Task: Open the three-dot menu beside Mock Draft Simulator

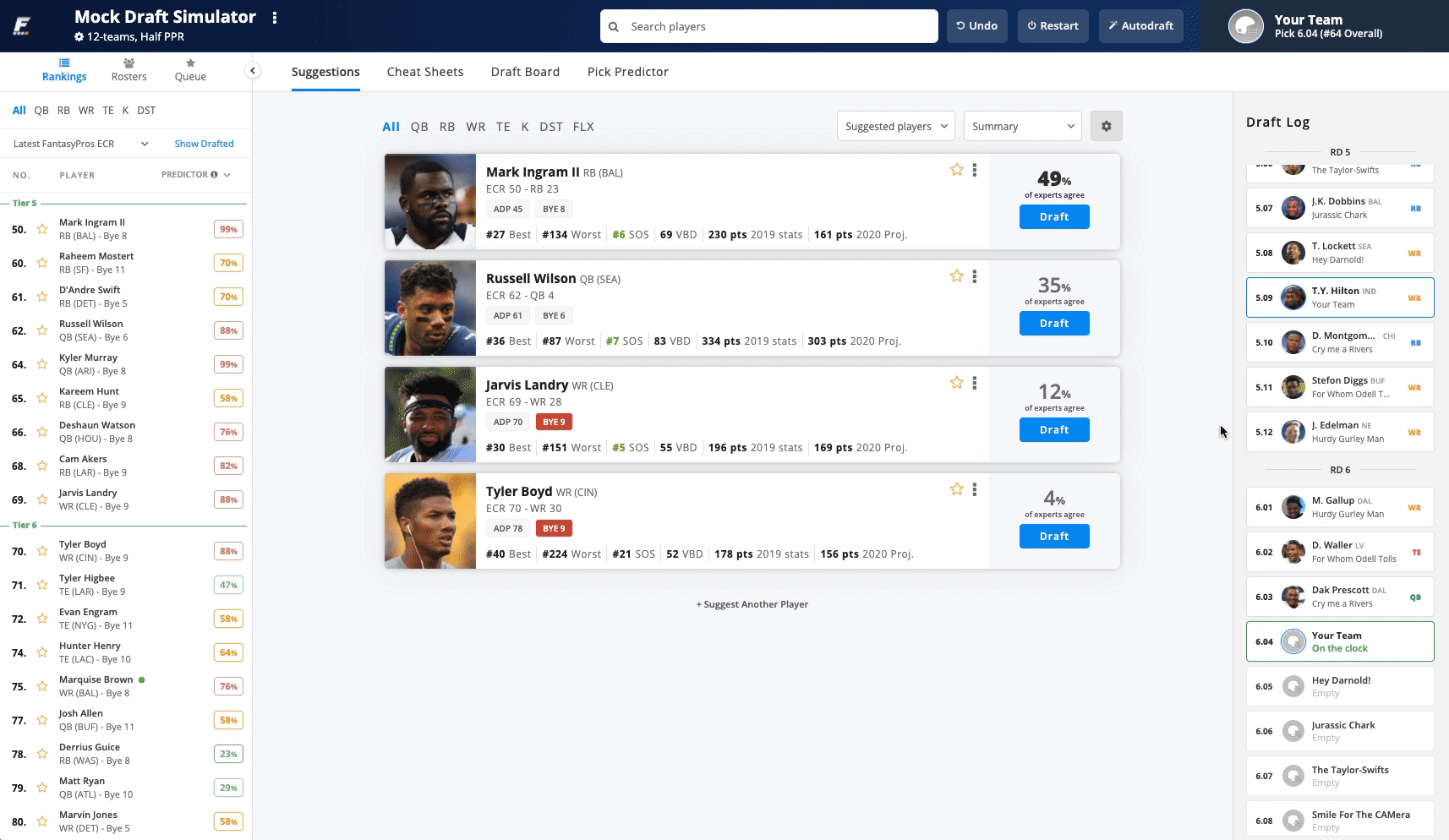Action: [x=275, y=18]
